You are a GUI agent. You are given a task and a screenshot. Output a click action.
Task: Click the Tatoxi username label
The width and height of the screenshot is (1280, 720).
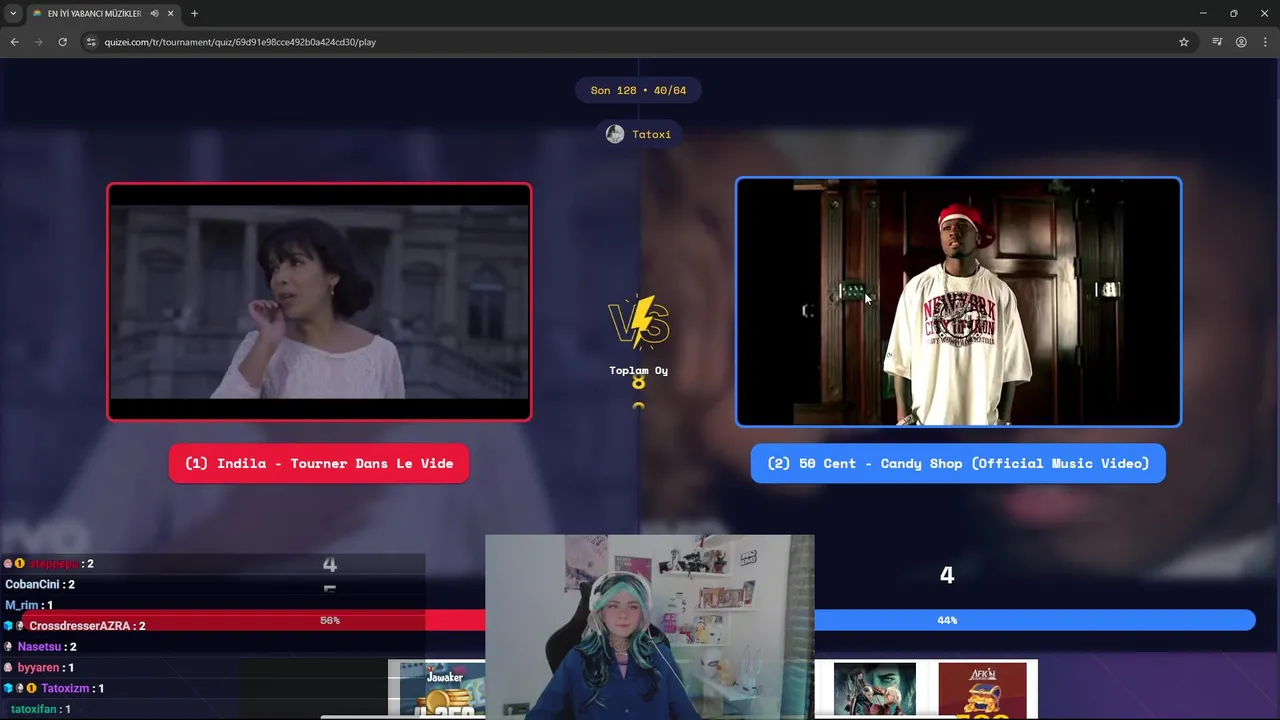pyautogui.click(x=651, y=134)
